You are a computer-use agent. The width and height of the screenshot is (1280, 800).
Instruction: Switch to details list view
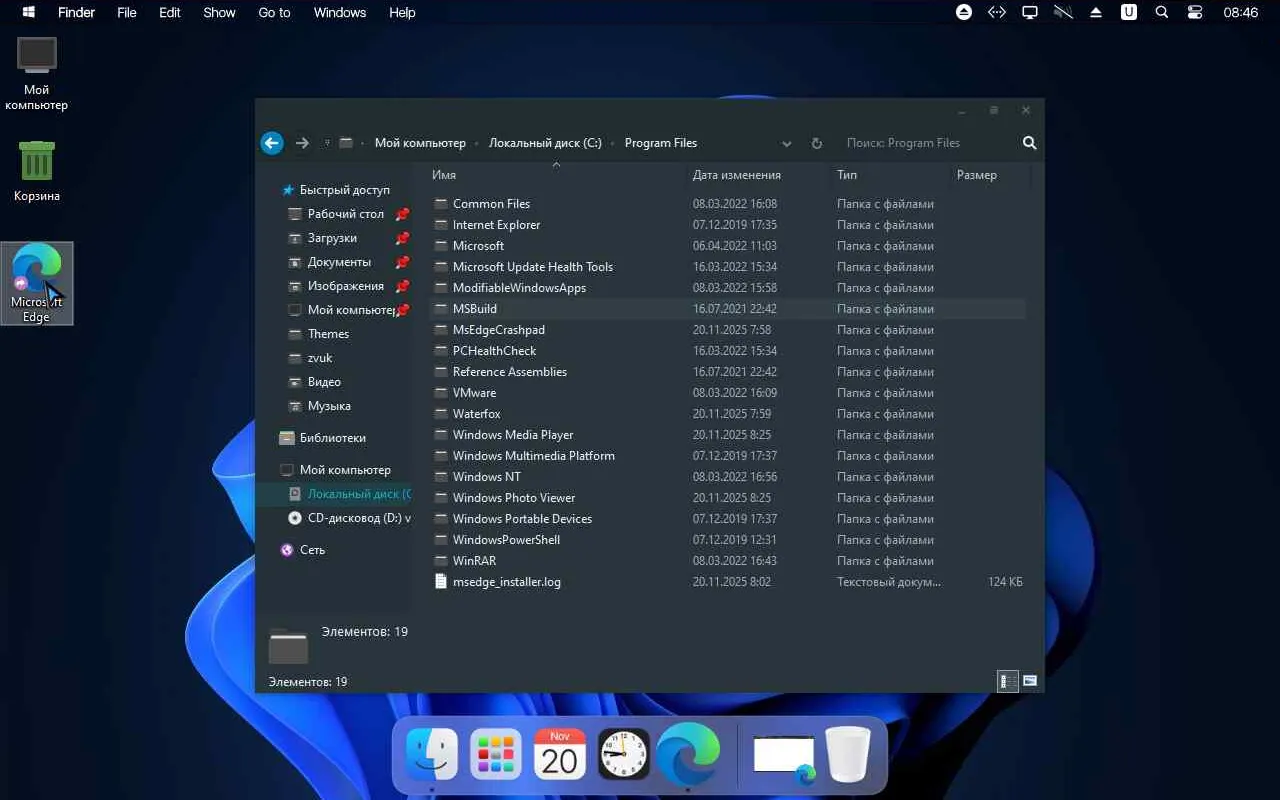(1008, 681)
